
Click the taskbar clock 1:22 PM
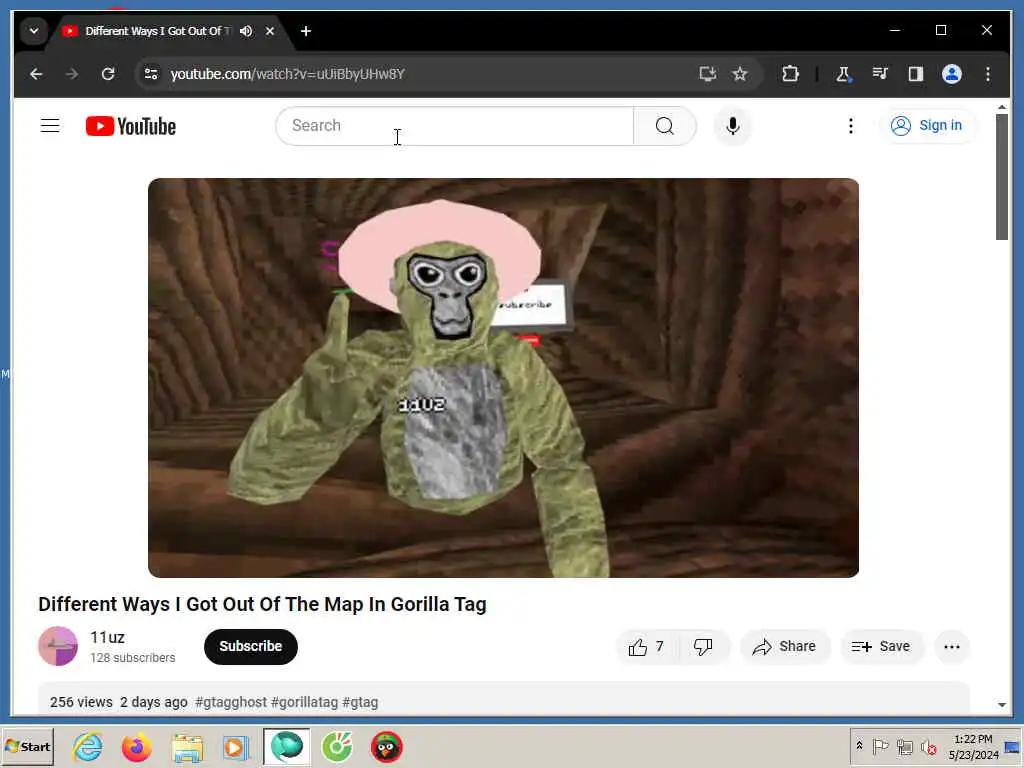pos(973,746)
